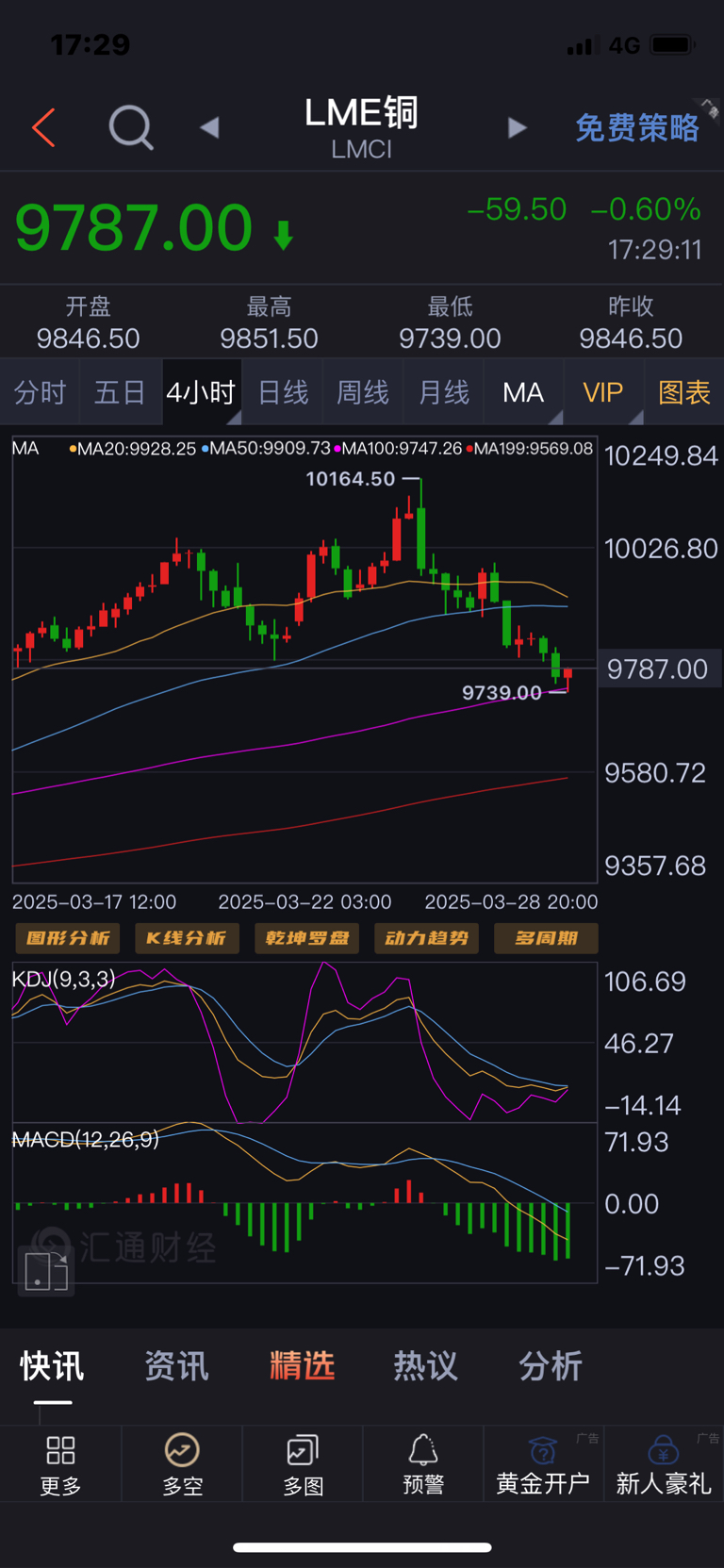724x1568 pixels.
Task: Expand the VIP indicator dropdown
Action: pyautogui.click(x=603, y=392)
